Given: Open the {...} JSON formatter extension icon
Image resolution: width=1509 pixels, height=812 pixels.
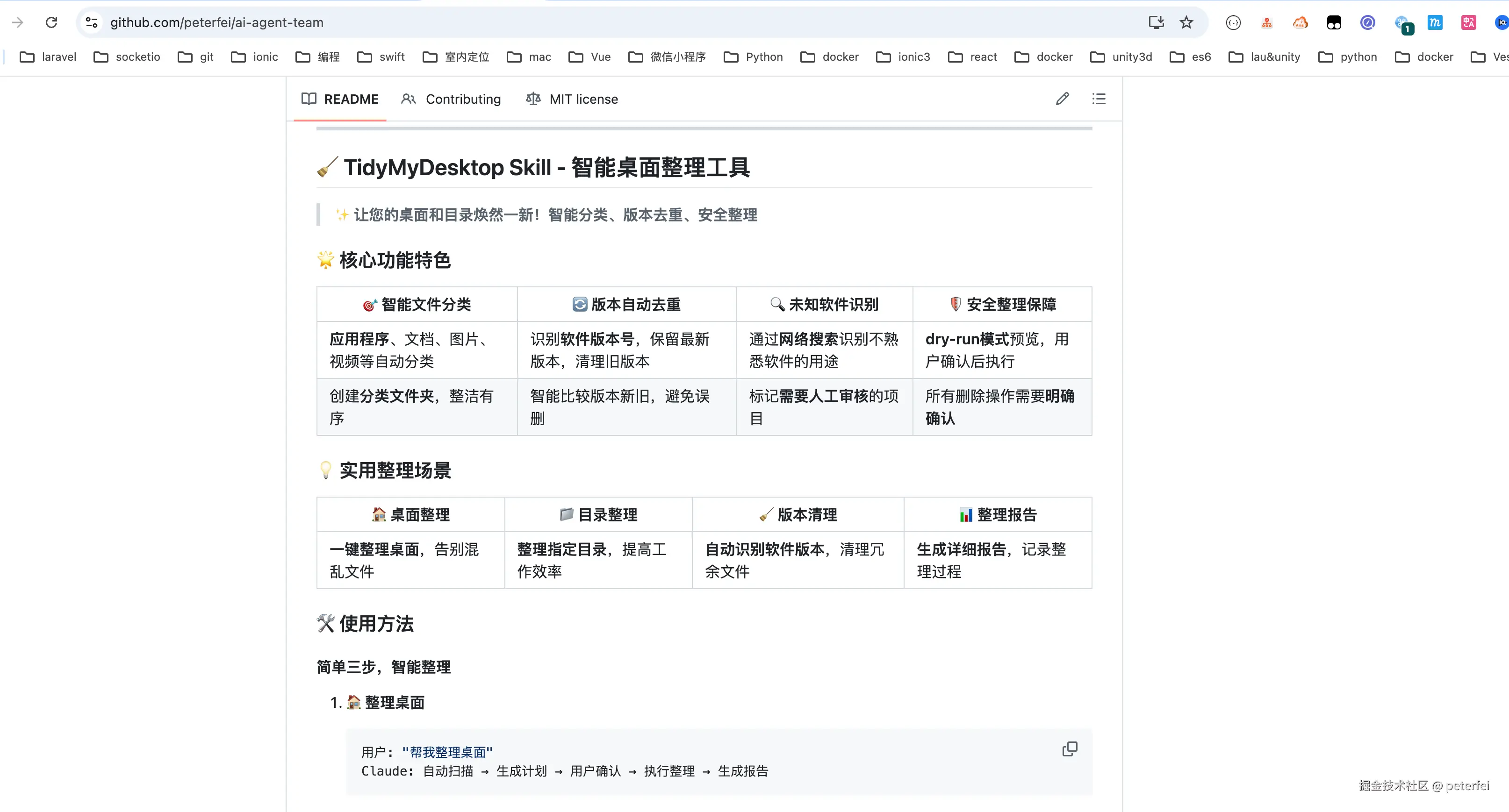Looking at the screenshot, I should pyautogui.click(x=1233, y=22).
